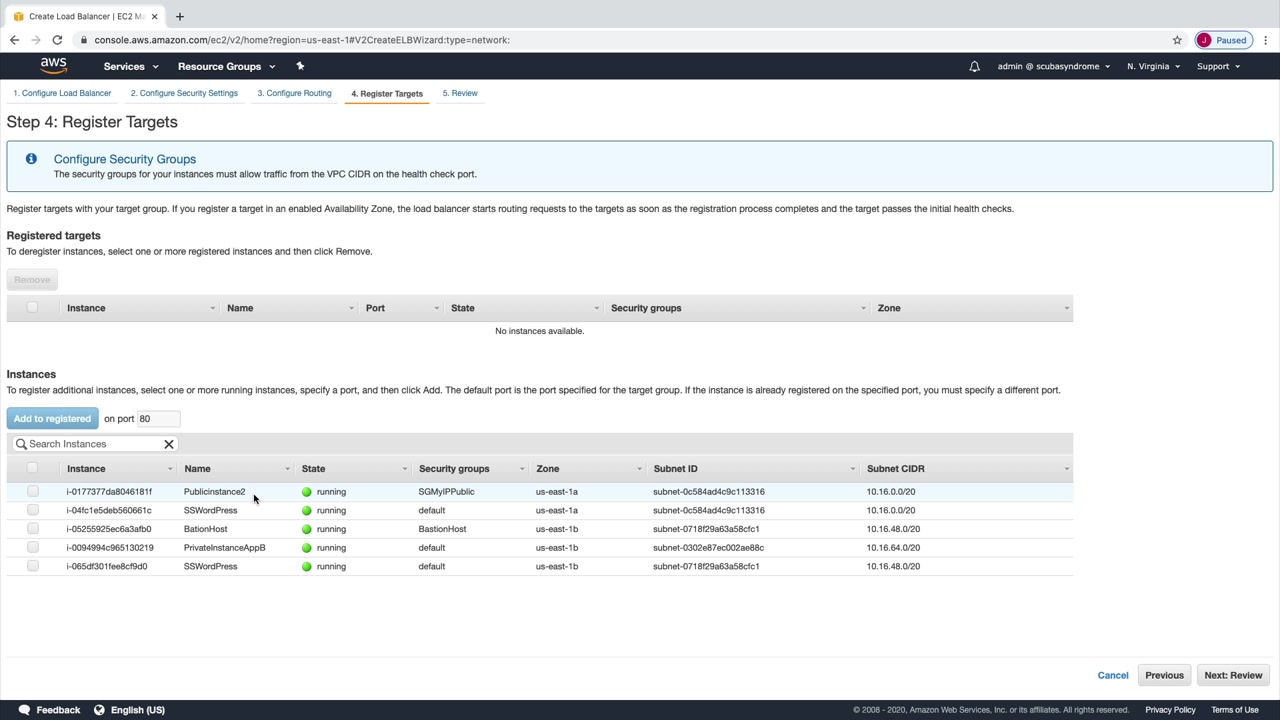Image resolution: width=1280 pixels, height=720 pixels.
Task: Go to step 3 Configure Routing
Action: (x=294, y=93)
